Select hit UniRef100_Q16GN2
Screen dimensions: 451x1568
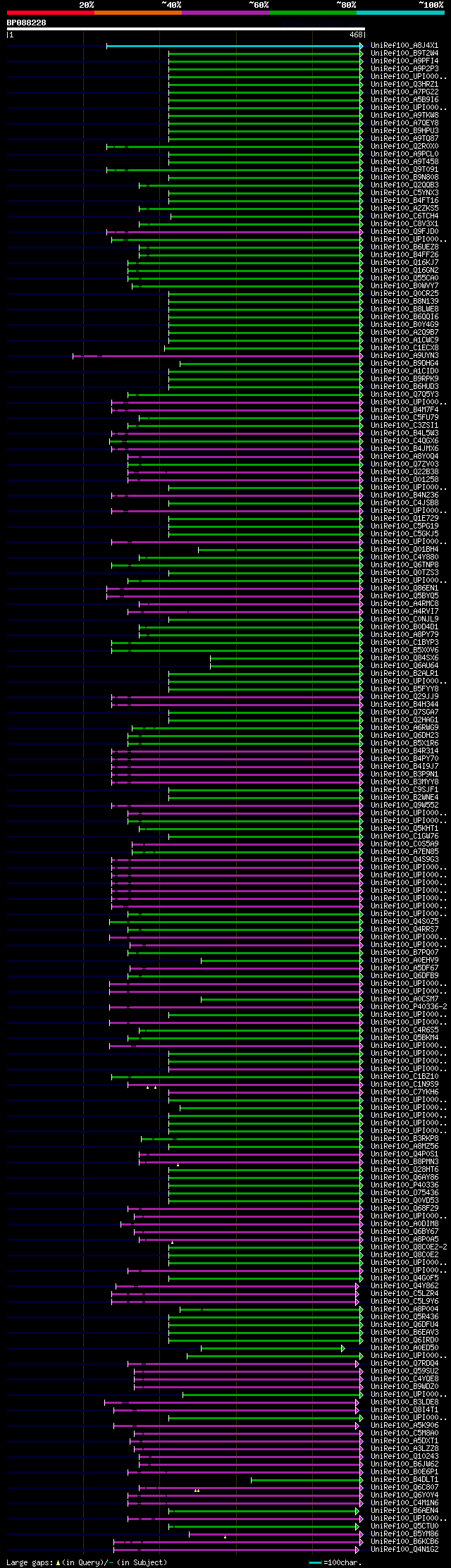pyautogui.click(x=404, y=271)
